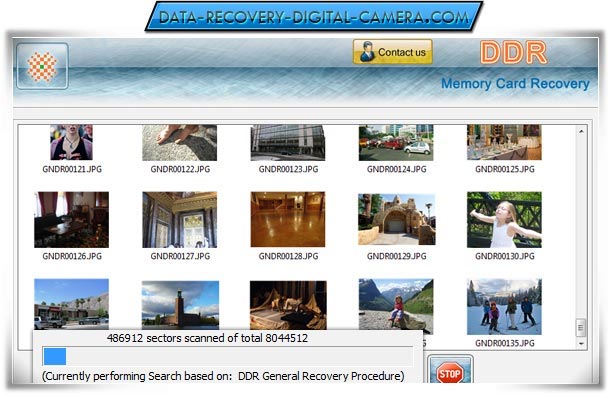The width and height of the screenshot is (610, 395).
Task: Click the Data-Recovery-Digital-Camera.com banner
Action: 314,17
